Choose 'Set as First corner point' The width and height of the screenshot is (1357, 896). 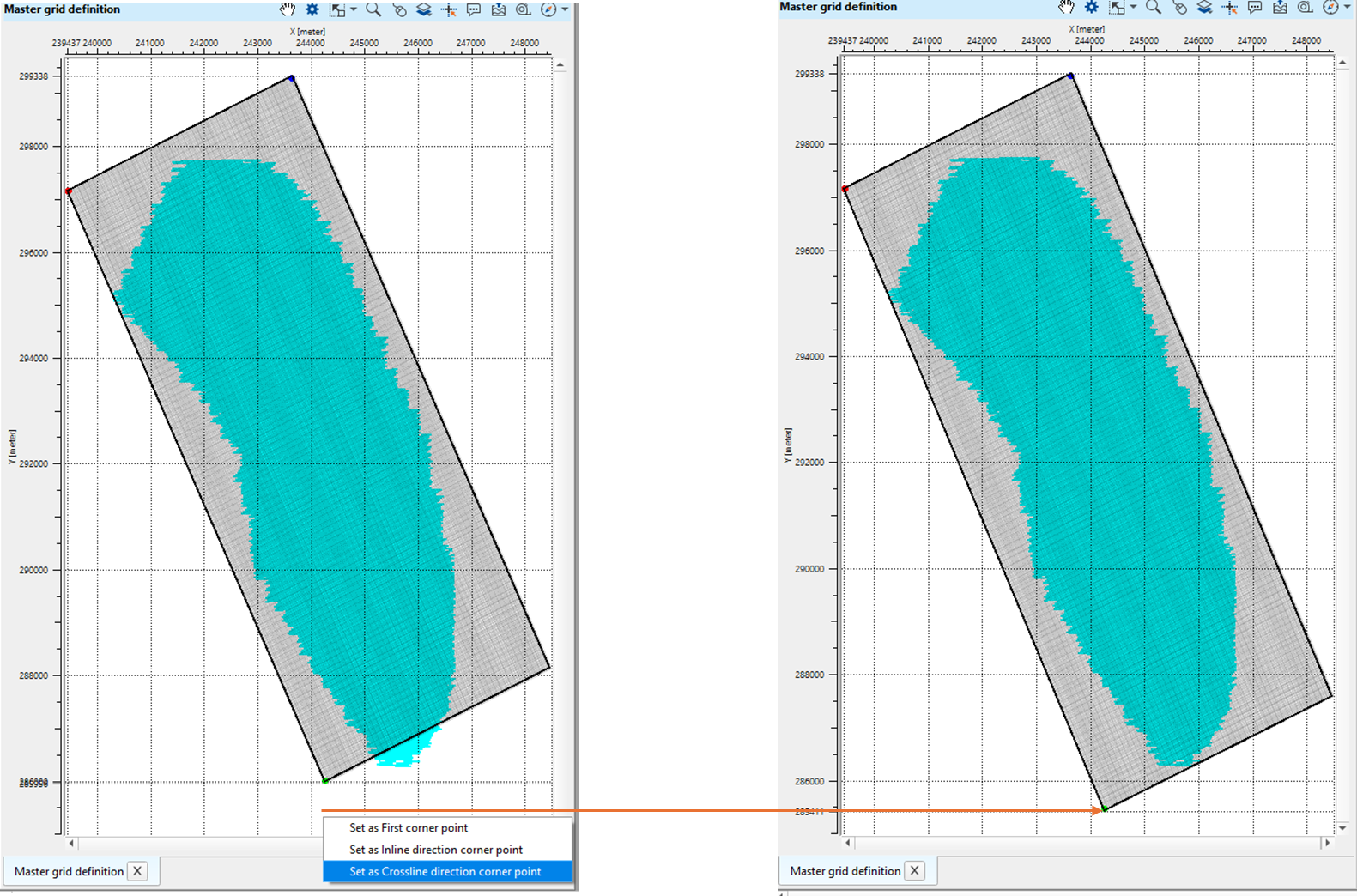click(x=409, y=828)
